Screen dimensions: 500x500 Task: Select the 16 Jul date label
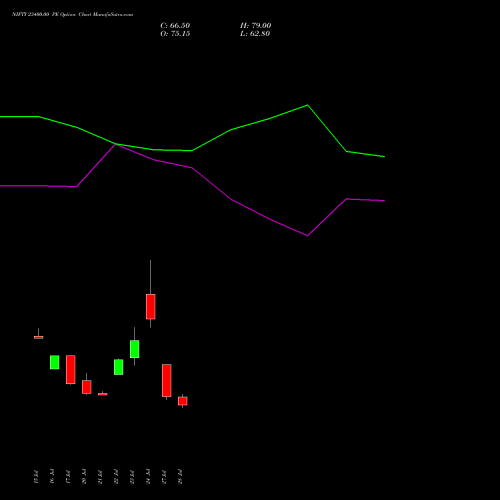52,477
